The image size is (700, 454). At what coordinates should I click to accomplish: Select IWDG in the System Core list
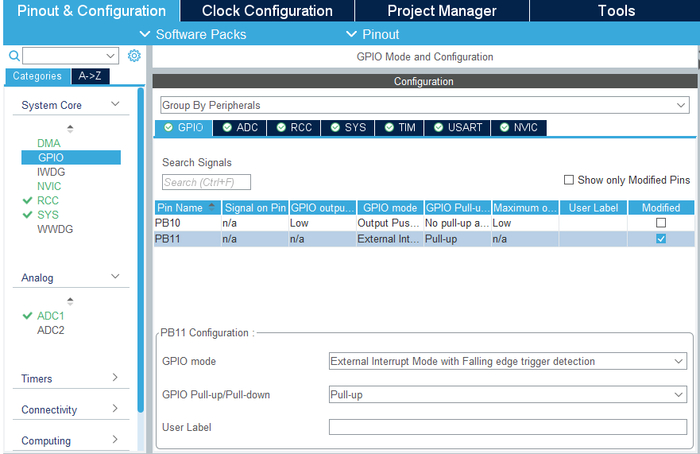51,172
